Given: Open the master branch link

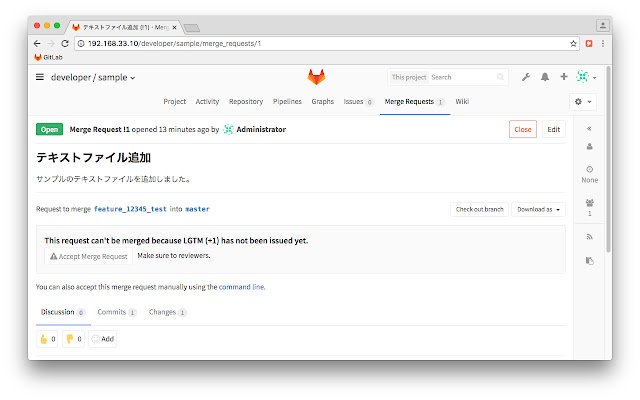Looking at the screenshot, I should [x=197, y=209].
